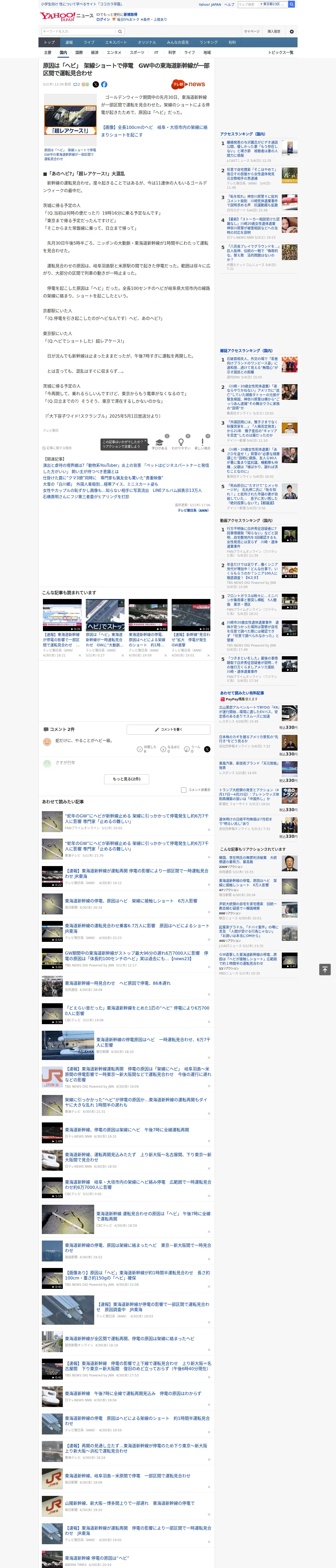The width and height of the screenshot is (336, 1568).
Task: Open settings via the gear icon
Action: [x=292, y=32]
